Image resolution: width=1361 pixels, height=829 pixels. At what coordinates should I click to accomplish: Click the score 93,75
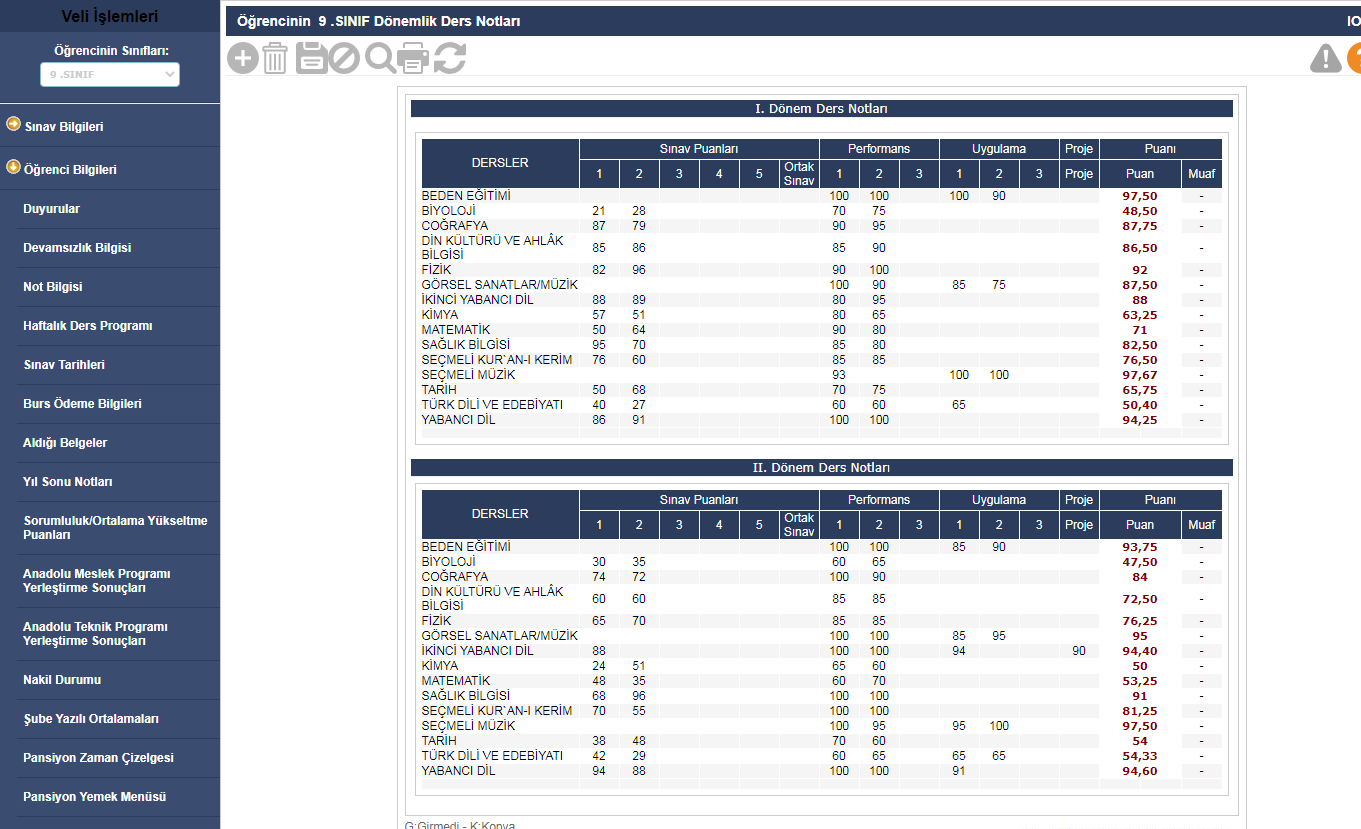coord(1140,547)
